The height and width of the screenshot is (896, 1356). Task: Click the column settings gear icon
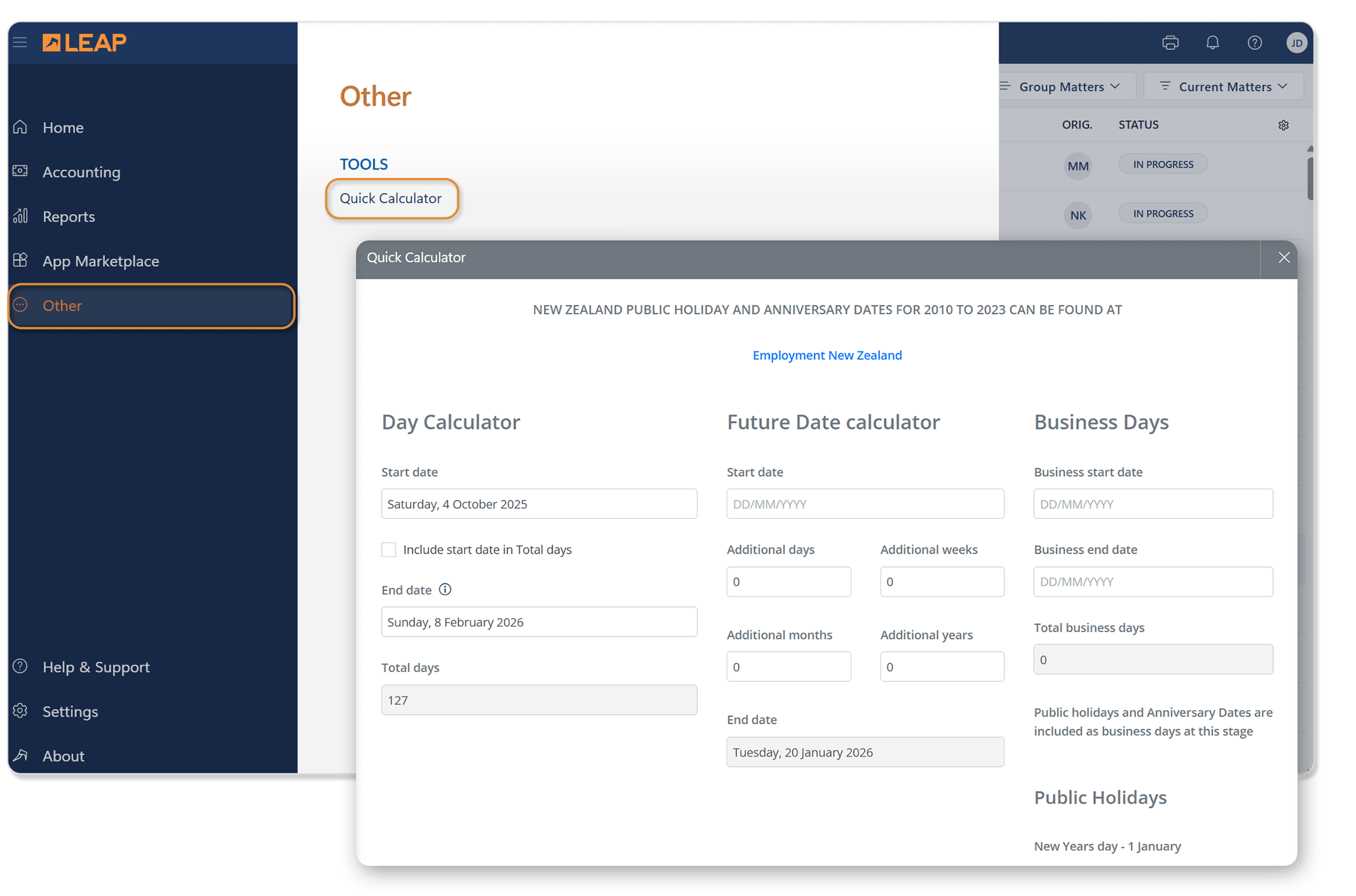coord(1283,125)
